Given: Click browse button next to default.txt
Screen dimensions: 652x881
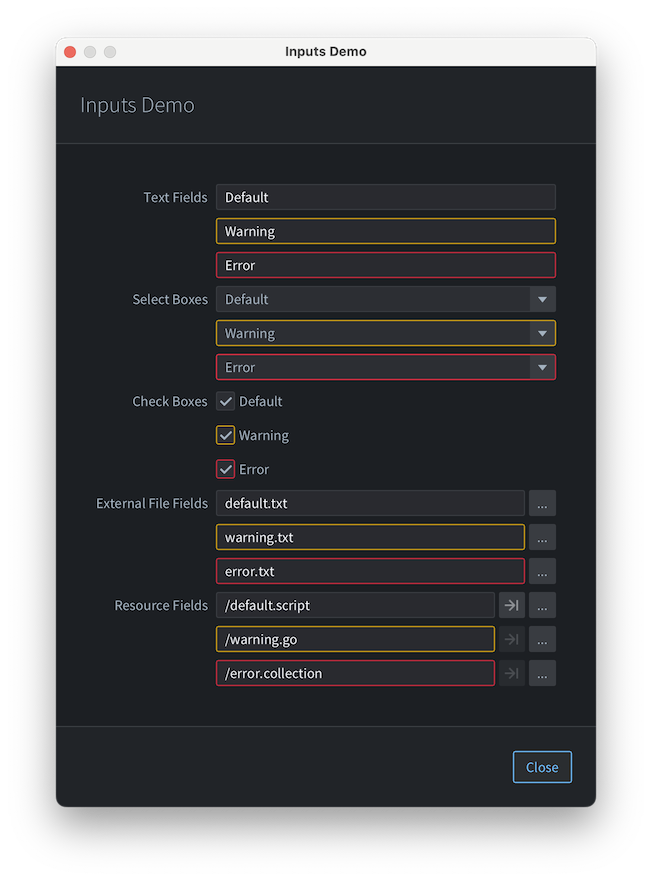Looking at the screenshot, I should [x=542, y=503].
